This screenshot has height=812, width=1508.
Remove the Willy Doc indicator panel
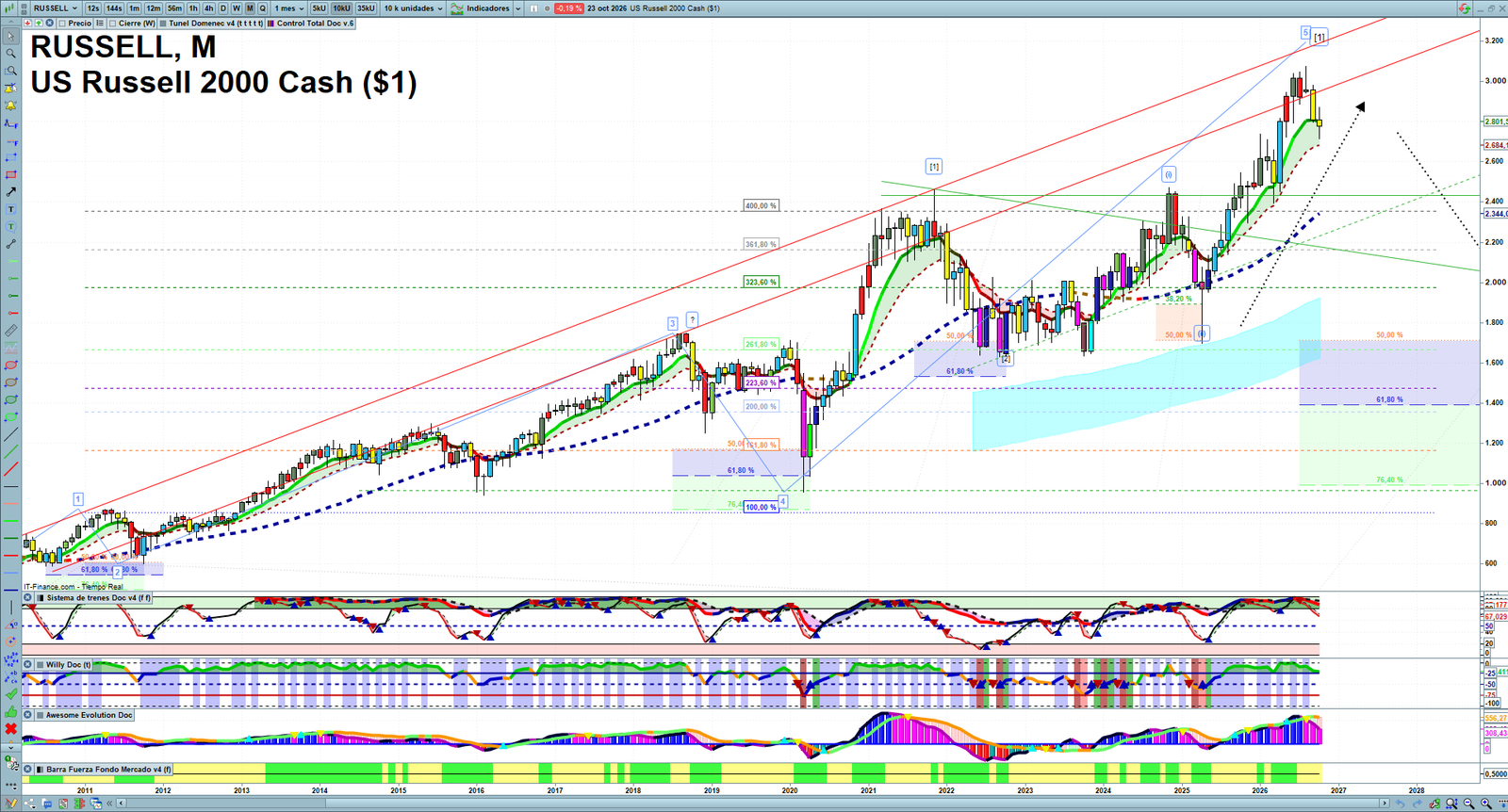point(27,664)
